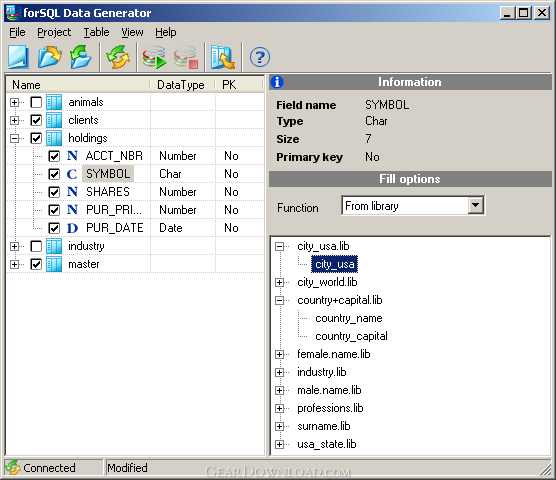
Task: Start data generation with play database icon
Action: coord(155,57)
